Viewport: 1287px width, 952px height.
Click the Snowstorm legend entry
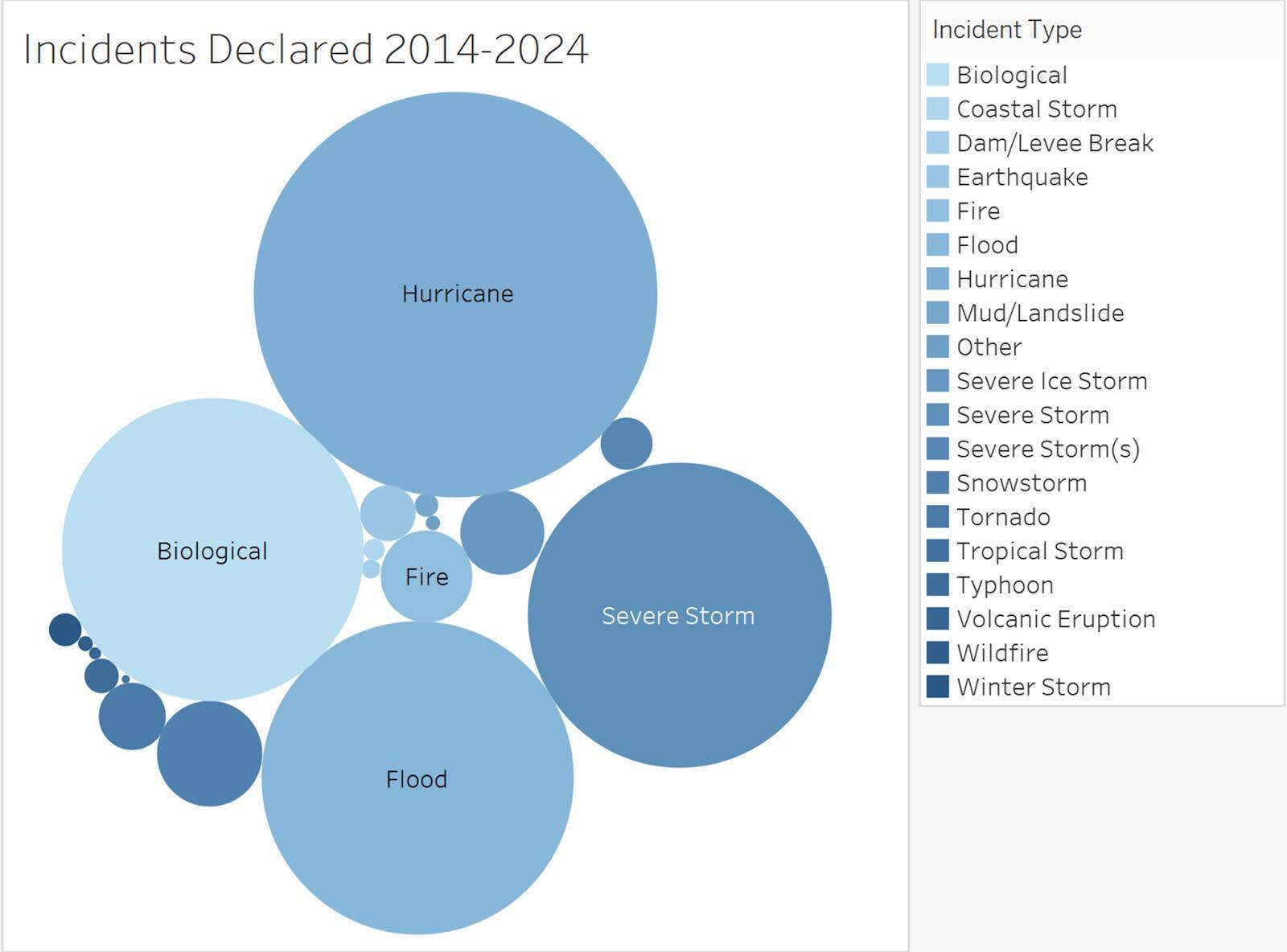(x=1022, y=483)
